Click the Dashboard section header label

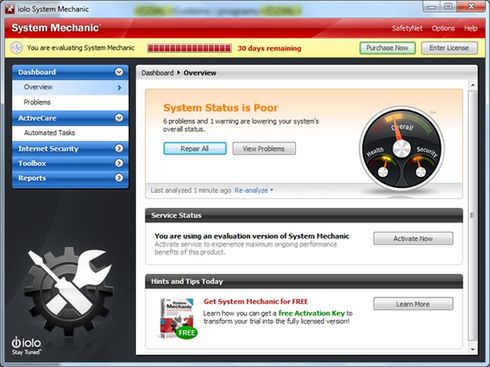(x=37, y=72)
